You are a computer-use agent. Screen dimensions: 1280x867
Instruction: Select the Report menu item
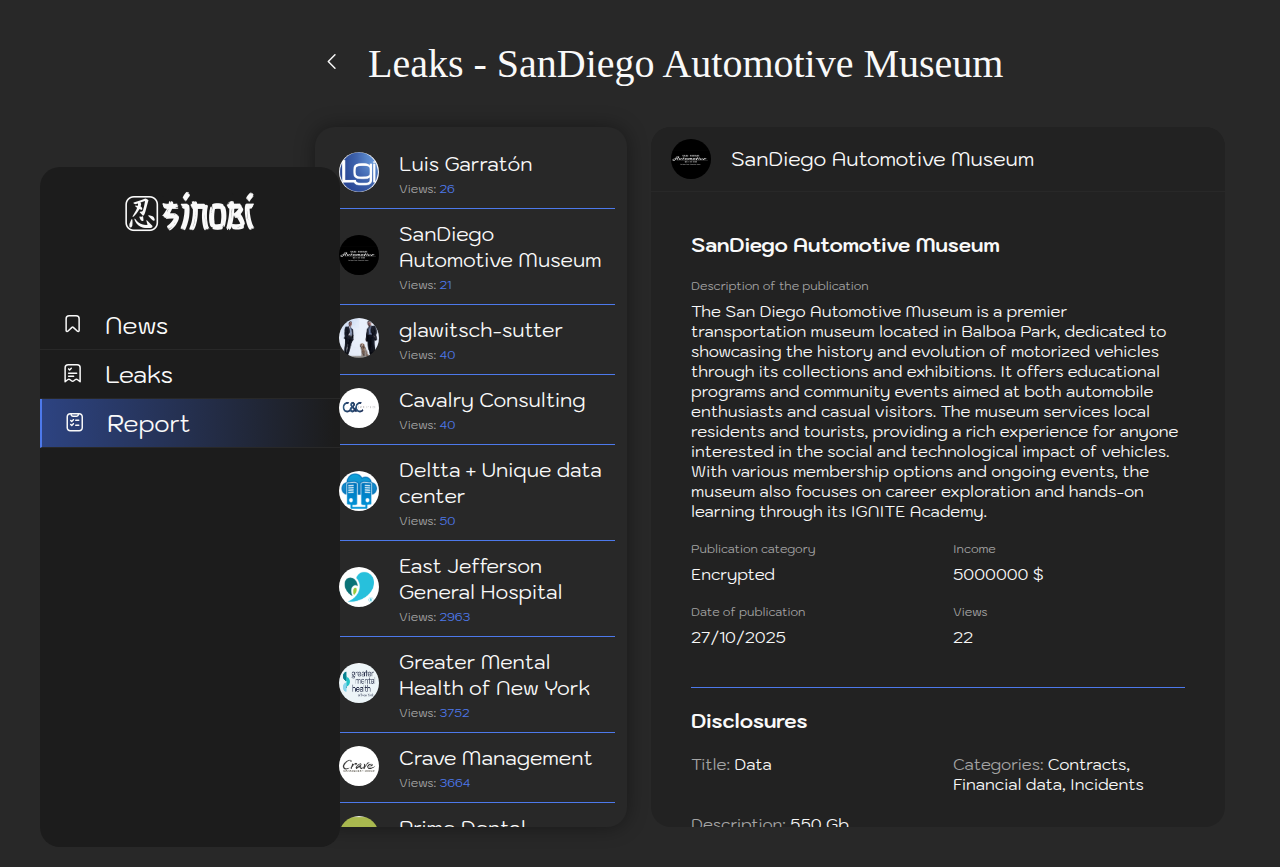coord(148,424)
